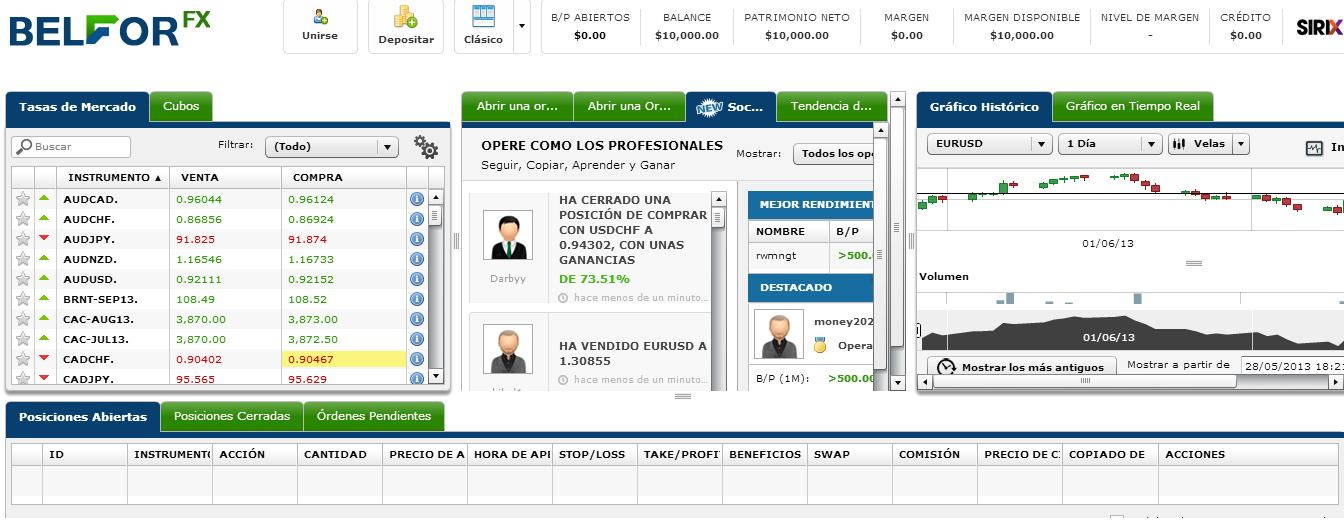Open the EURUSD symbol dropdown
Image resolution: width=1344 pixels, height=526 pixels.
tap(990, 144)
